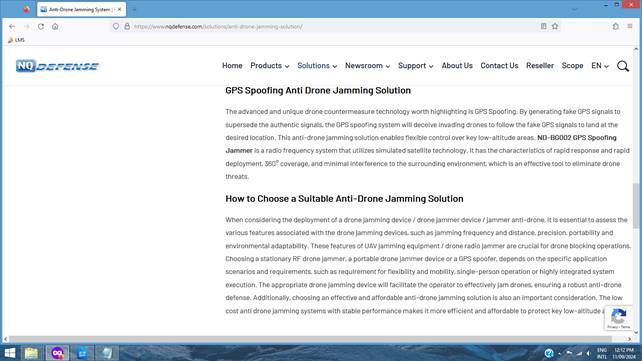This screenshot has height=361, width=642.
Task: Click the GPS Spoofing Anti Drone Jamming heading
Action: [318, 90]
